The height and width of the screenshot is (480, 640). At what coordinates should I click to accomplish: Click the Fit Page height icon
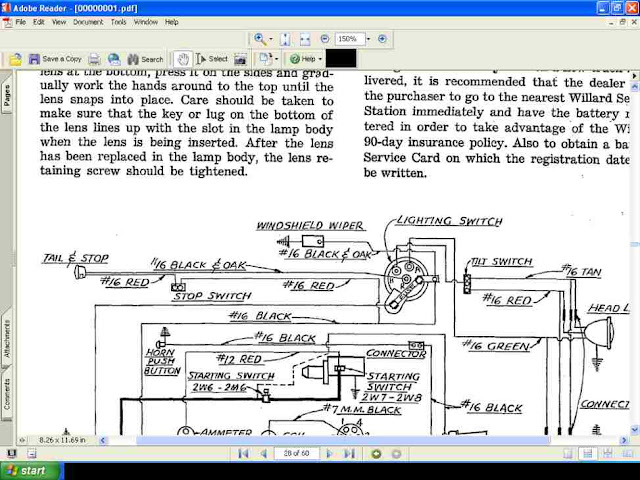click(x=285, y=39)
